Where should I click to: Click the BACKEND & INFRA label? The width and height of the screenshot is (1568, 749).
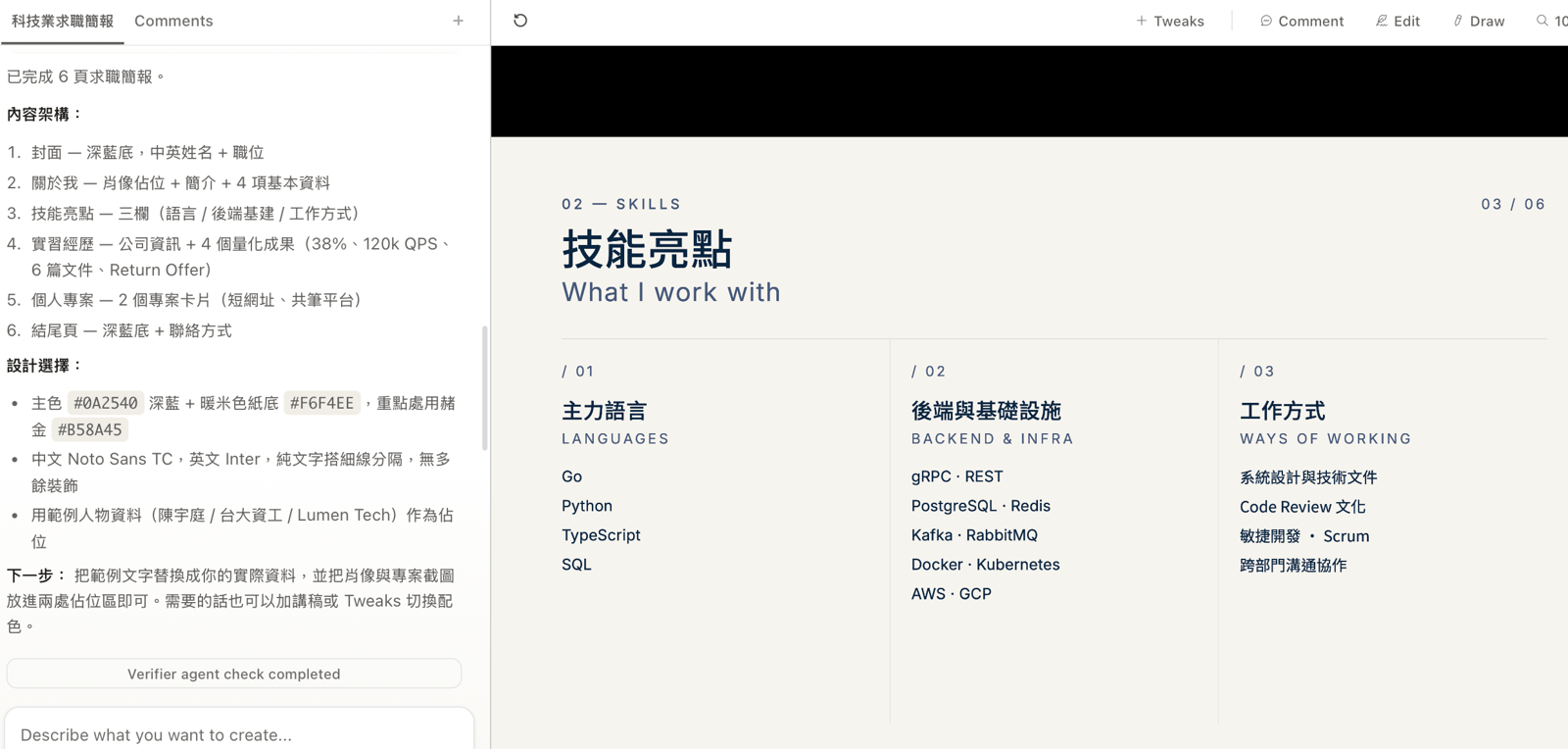click(x=993, y=439)
